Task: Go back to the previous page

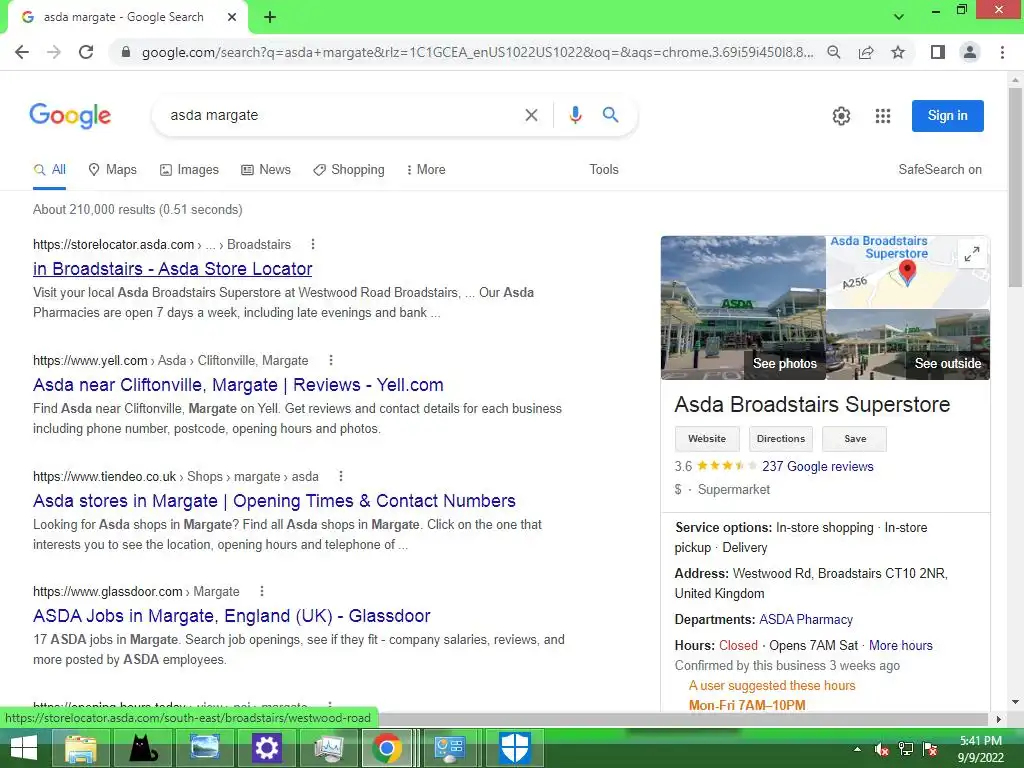Action: pyautogui.click(x=22, y=52)
